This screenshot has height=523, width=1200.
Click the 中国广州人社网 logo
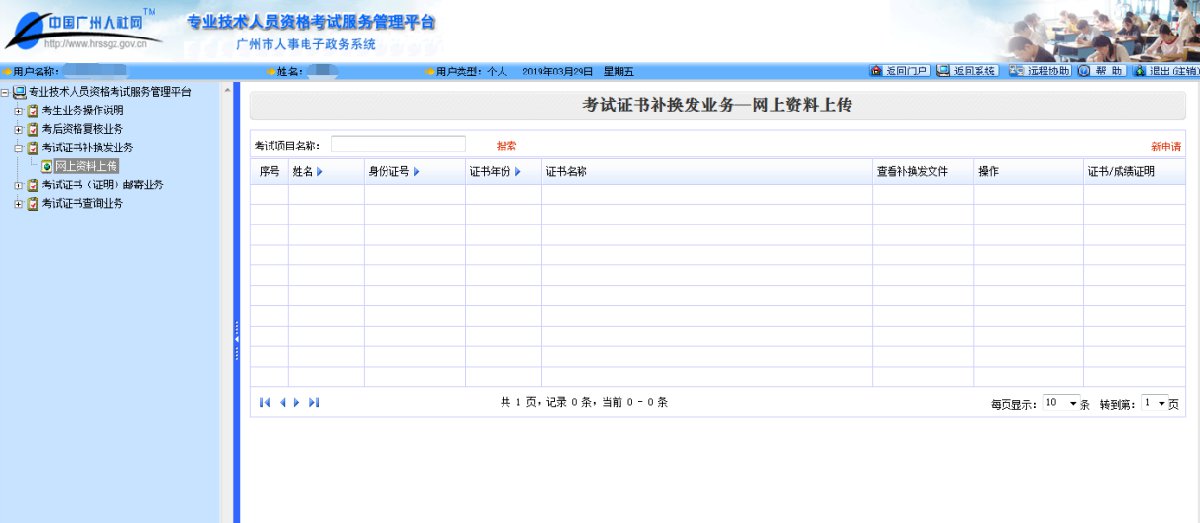[x=80, y=28]
